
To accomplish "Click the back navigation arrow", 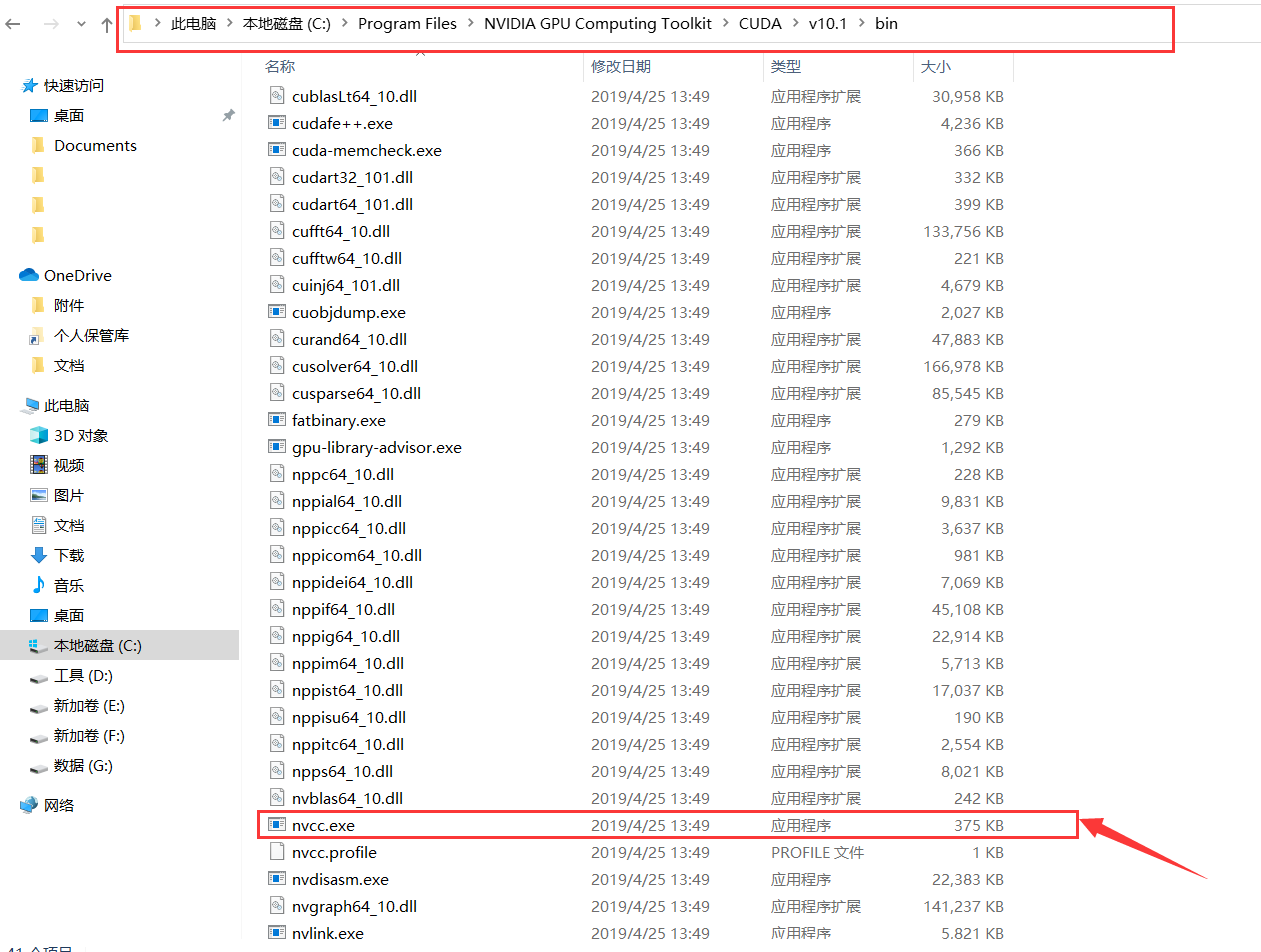I will click(13, 24).
